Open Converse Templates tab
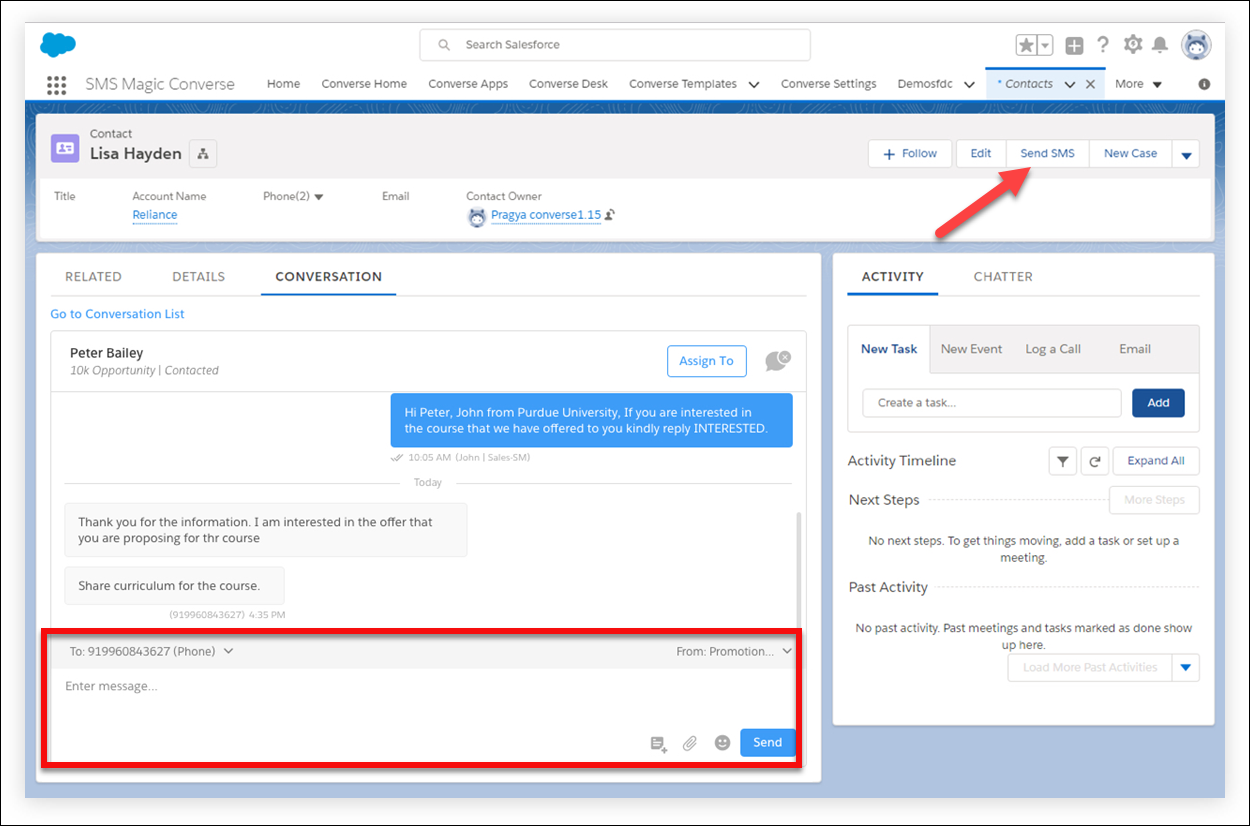1250x826 pixels. point(683,84)
